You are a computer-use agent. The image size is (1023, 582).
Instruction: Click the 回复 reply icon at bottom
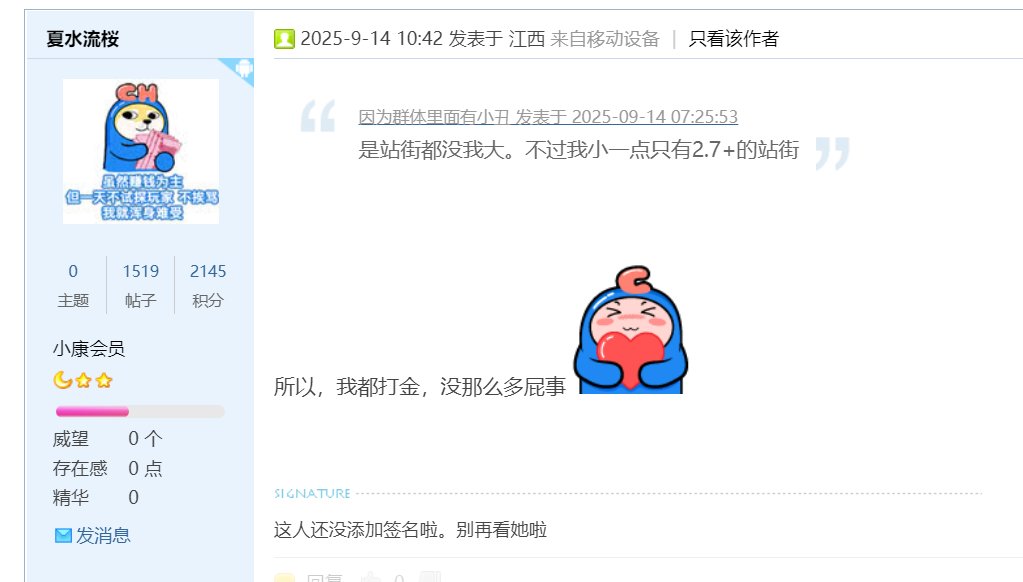(284, 578)
